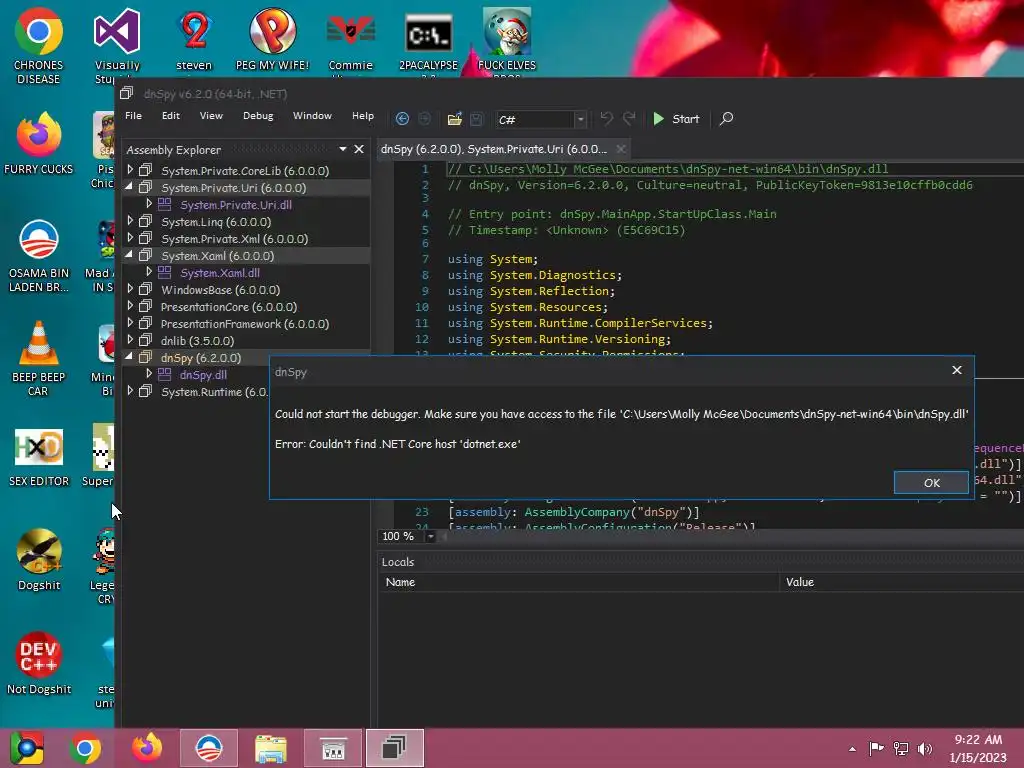Click the volume speaker tray icon
Viewport: 1024px width, 768px height.
coord(925,748)
